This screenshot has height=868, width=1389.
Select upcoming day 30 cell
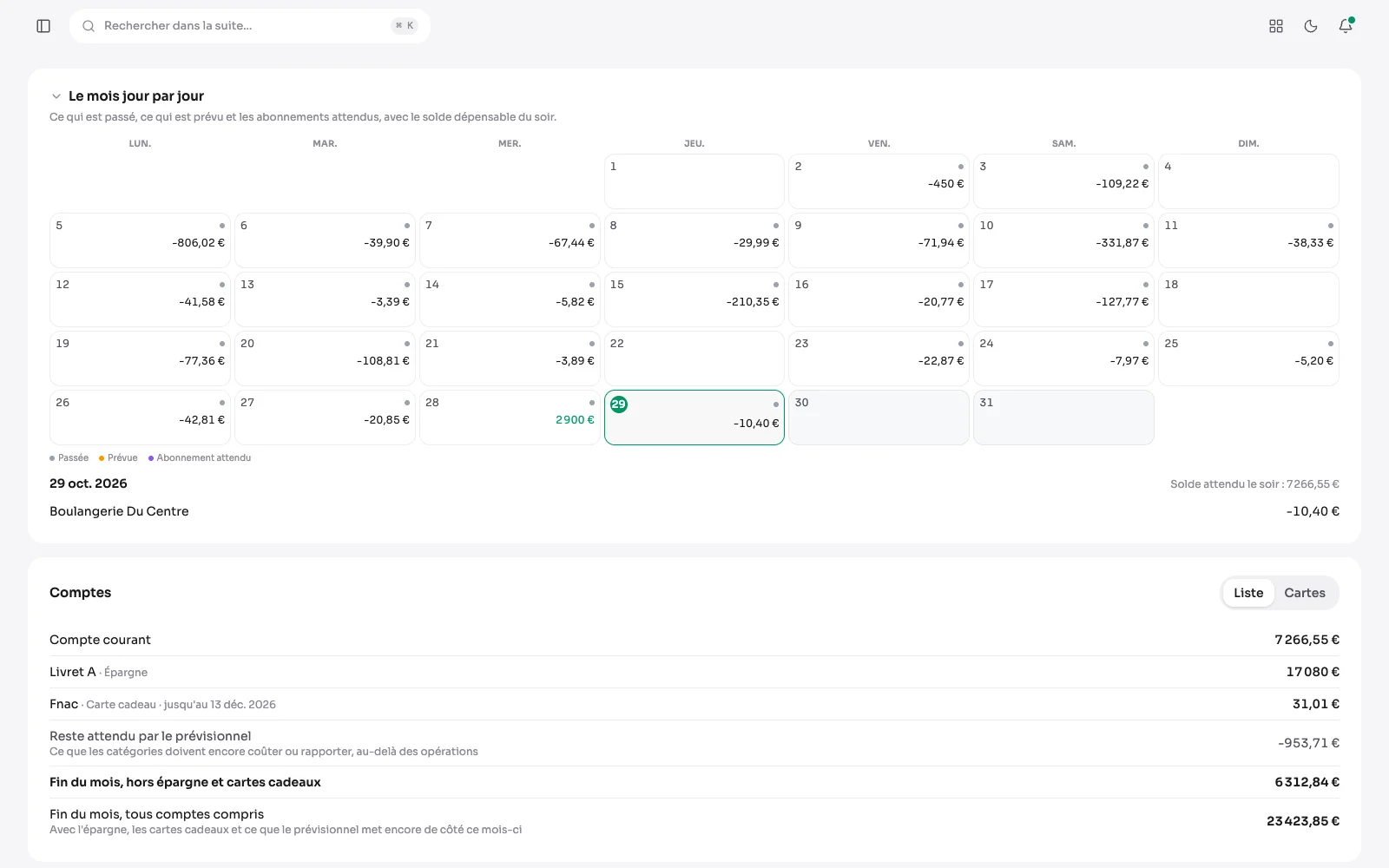tap(879, 418)
